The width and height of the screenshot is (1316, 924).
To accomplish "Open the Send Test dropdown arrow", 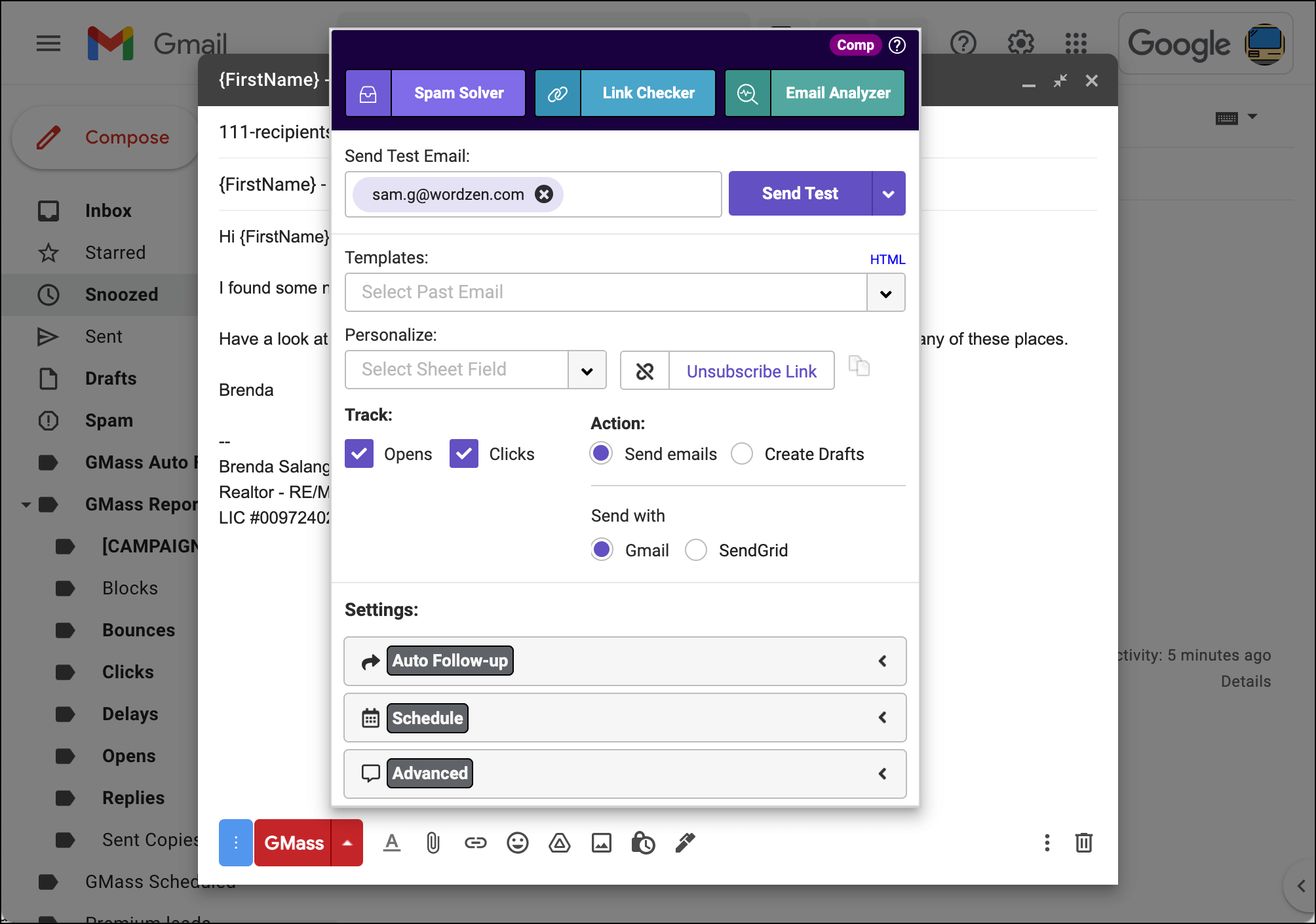I will (x=889, y=193).
